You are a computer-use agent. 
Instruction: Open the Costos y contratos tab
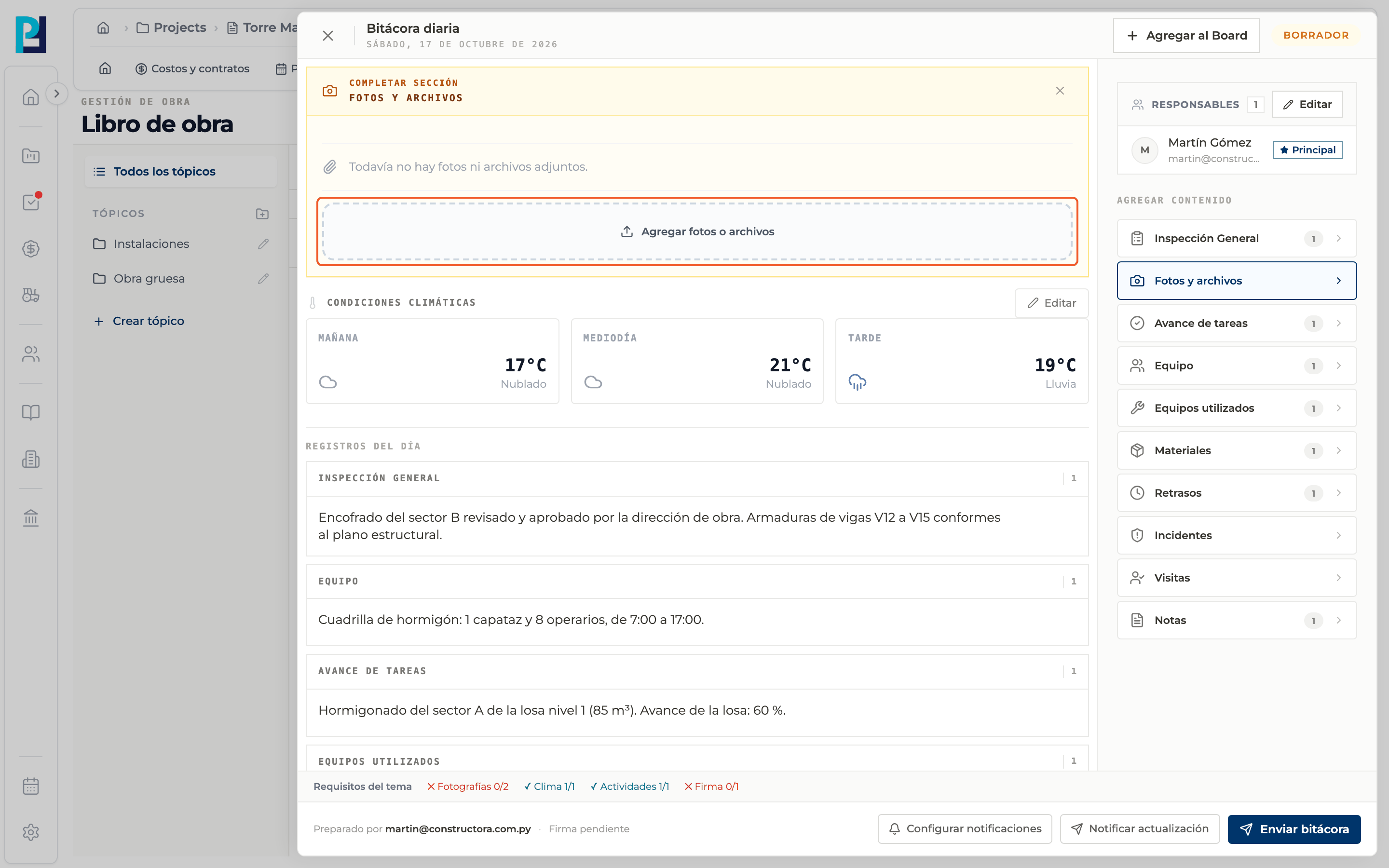(x=192, y=68)
